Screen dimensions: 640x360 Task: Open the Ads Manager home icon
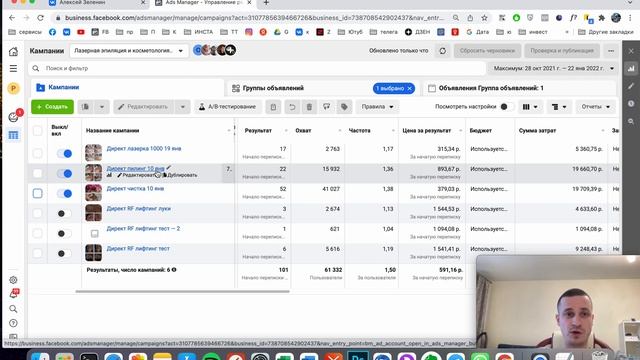(x=13, y=51)
